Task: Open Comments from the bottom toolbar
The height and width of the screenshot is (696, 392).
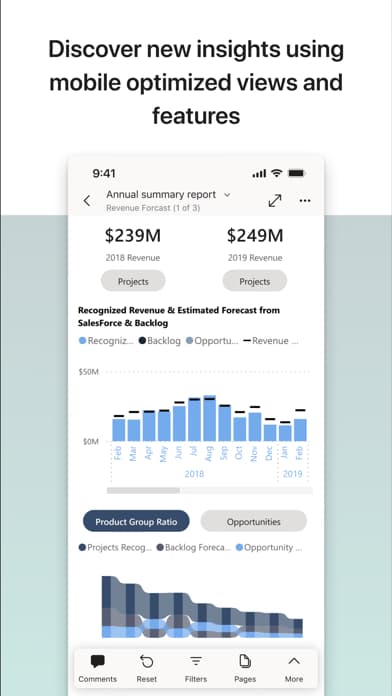Action: click(97, 668)
